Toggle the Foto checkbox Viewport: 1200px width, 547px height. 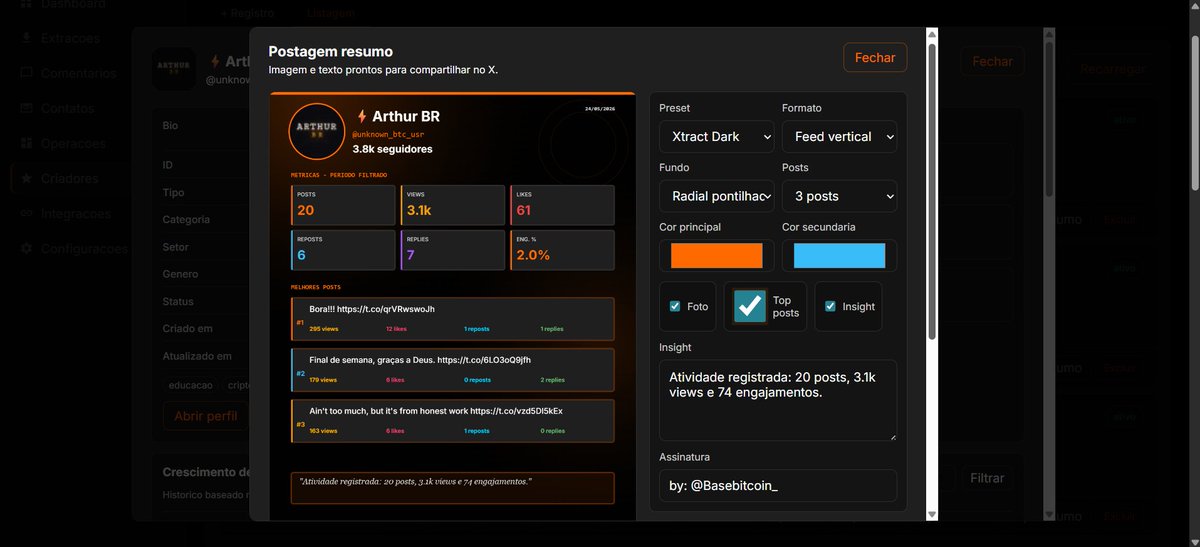point(675,306)
